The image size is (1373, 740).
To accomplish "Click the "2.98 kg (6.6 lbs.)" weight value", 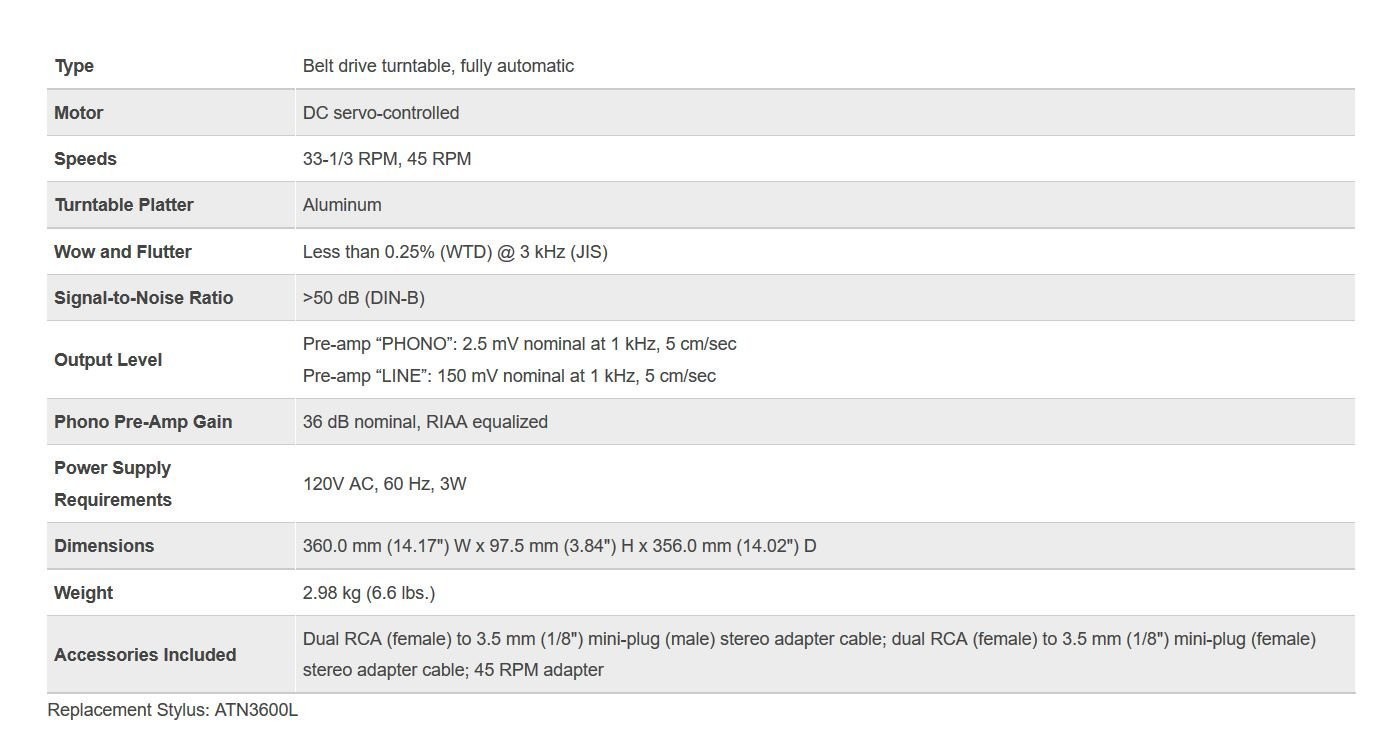I will 369,593.
